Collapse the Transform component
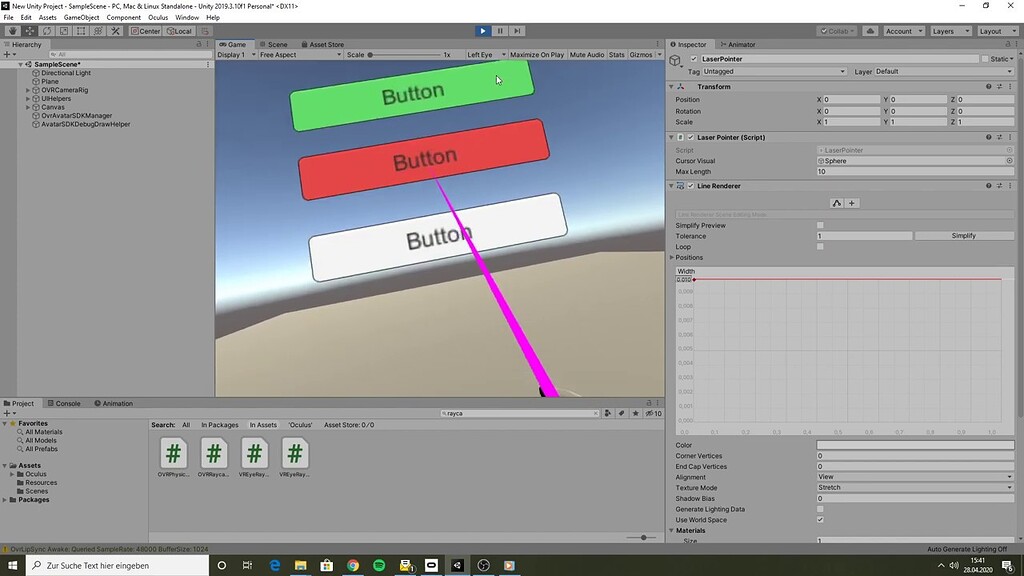Viewport: 1024px width, 576px height. coord(672,87)
